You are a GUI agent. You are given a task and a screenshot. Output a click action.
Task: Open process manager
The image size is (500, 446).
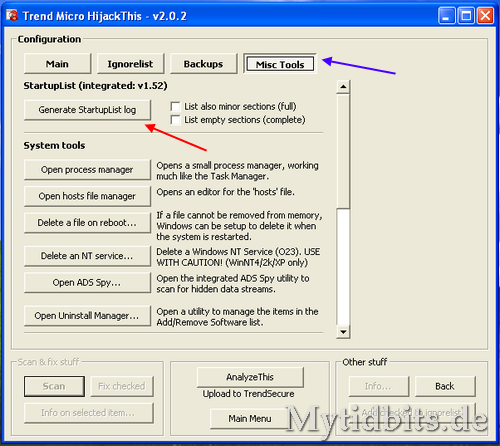87,170
